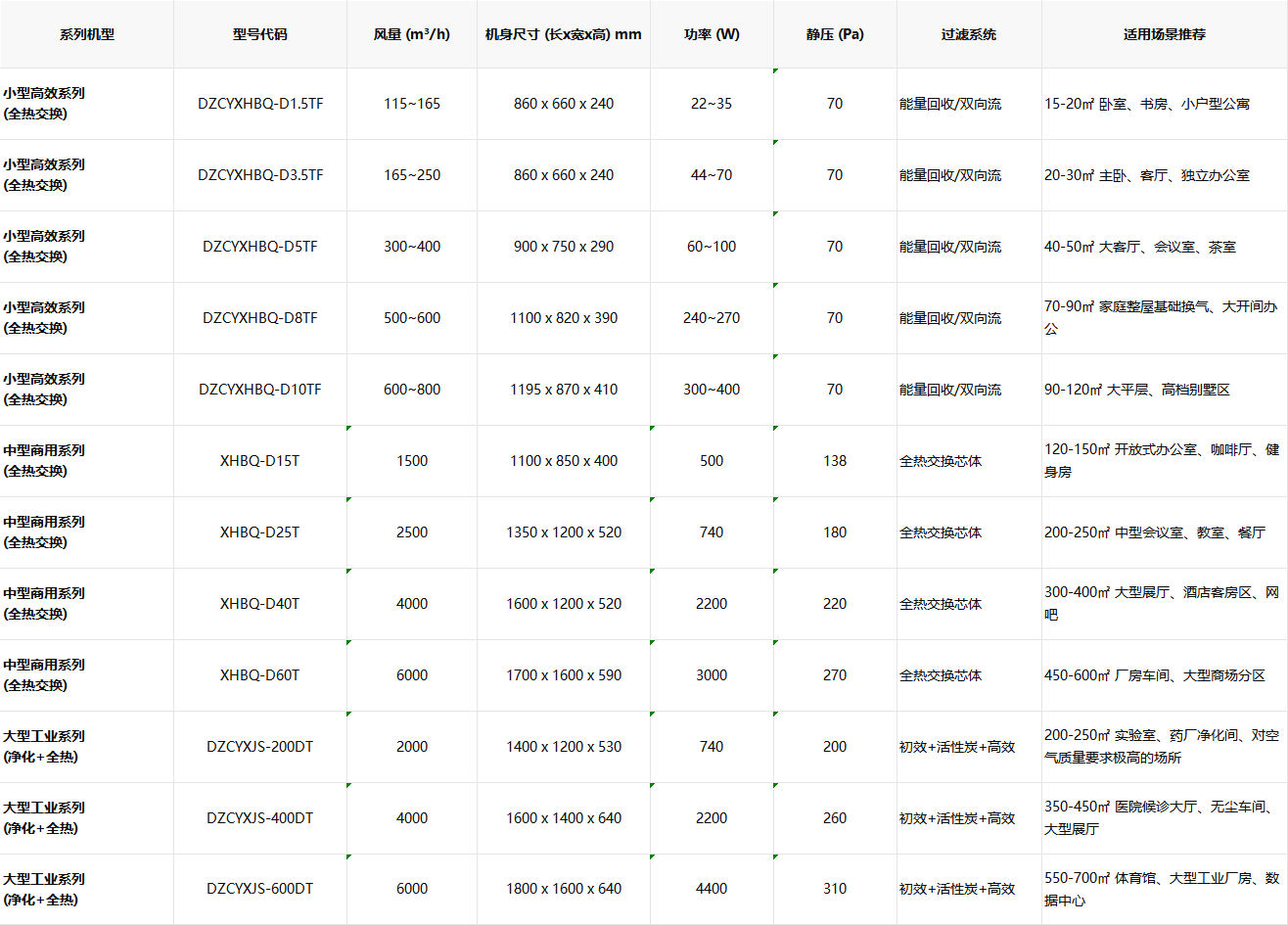The height and width of the screenshot is (925, 1288).
Task: Select the XHBQ-D40T model cell
Action: [x=260, y=604]
